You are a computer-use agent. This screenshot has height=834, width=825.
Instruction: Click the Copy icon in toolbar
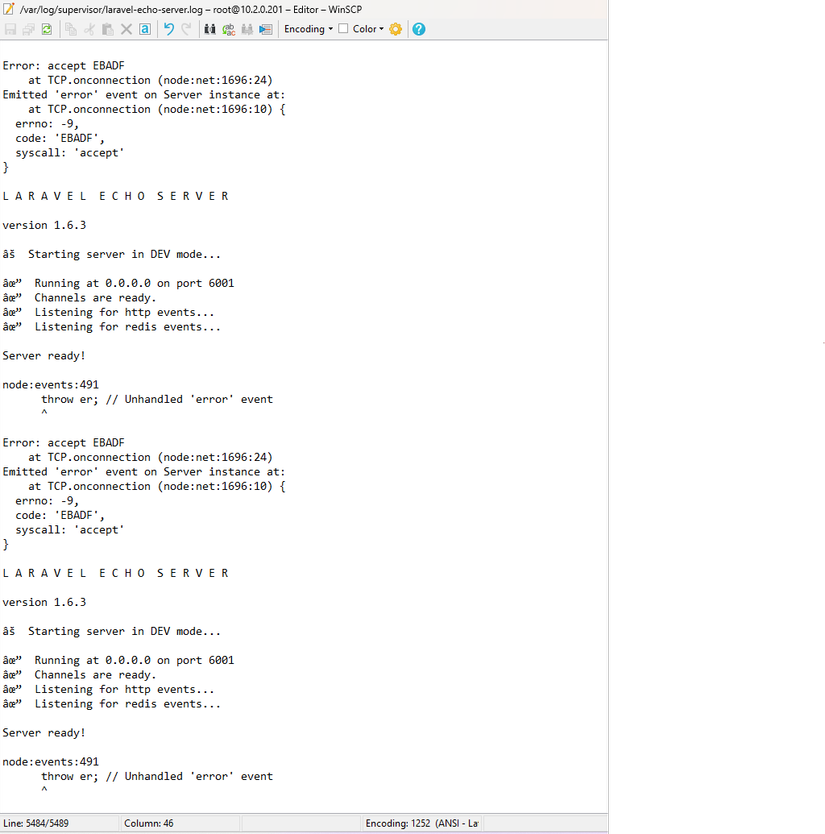pos(71,29)
